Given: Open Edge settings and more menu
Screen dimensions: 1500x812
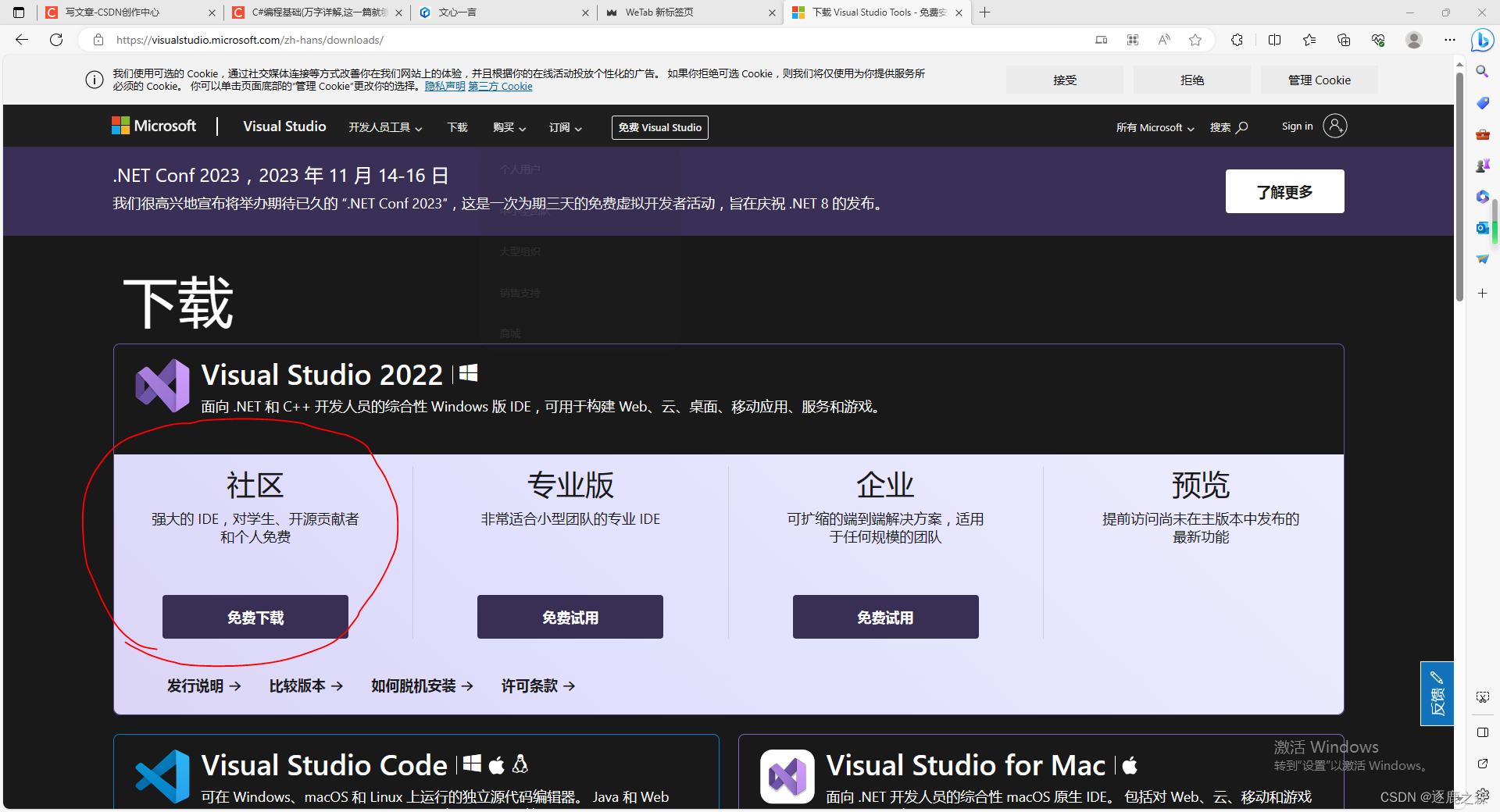Looking at the screenshot, I should (x=1450, y=40).
